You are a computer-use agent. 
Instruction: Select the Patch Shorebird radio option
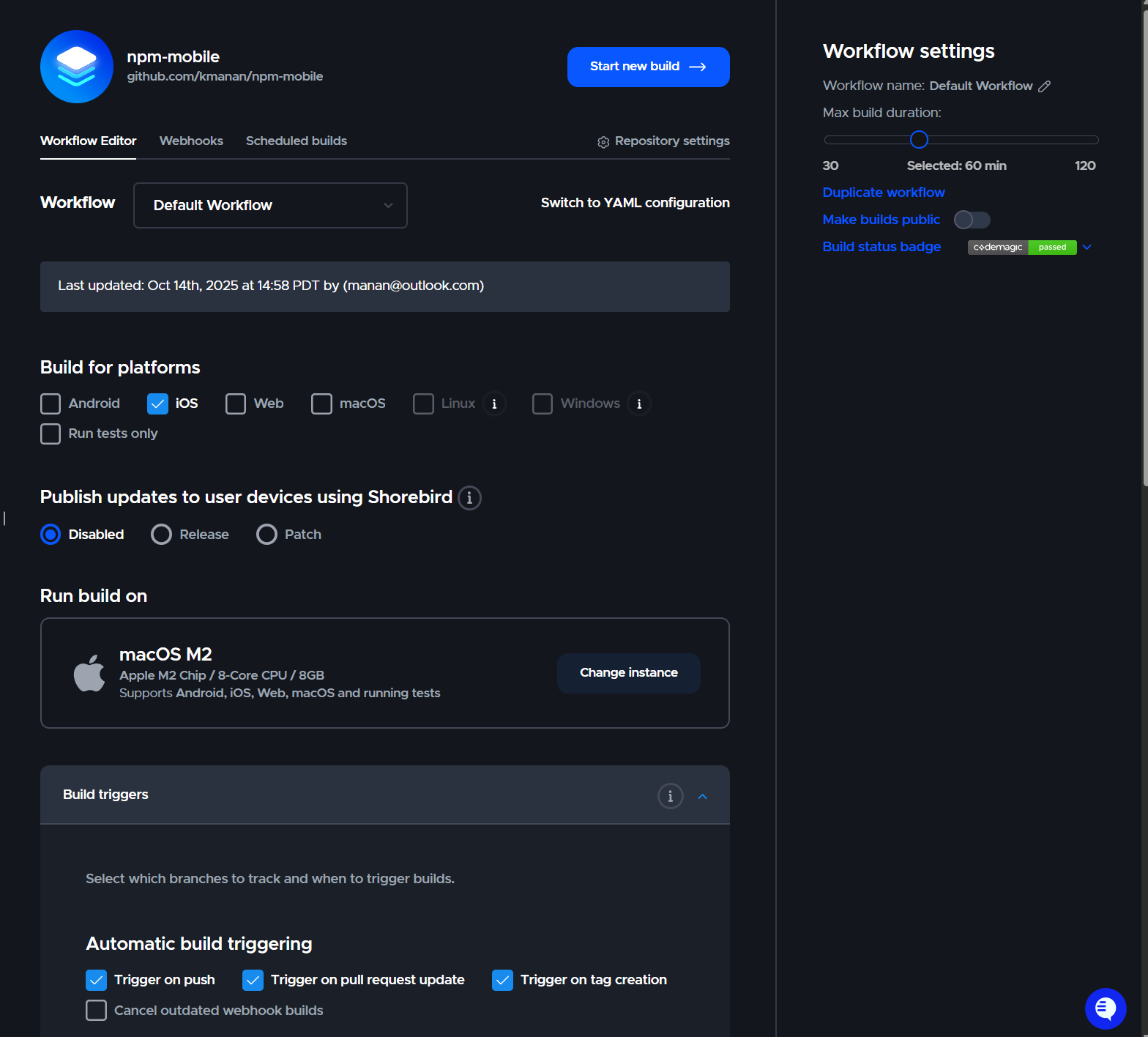click(x=266, y=535)
